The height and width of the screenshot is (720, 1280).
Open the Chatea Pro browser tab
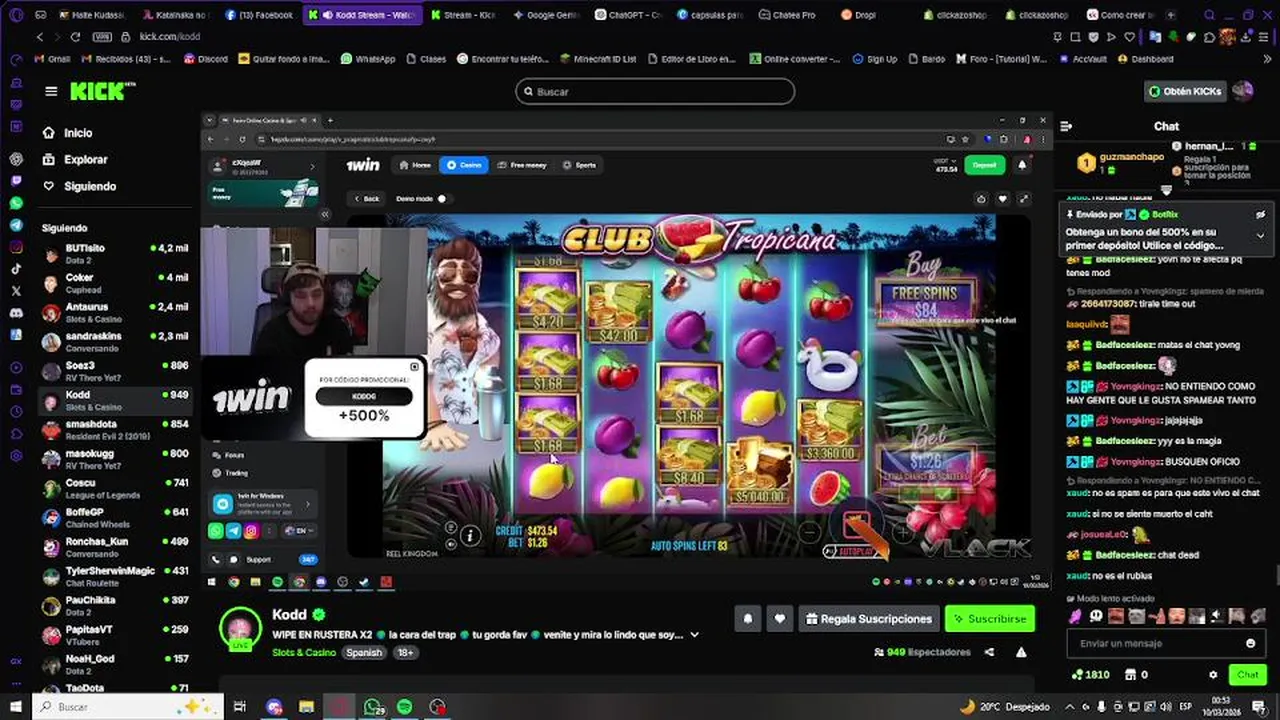tap(786, 15)
